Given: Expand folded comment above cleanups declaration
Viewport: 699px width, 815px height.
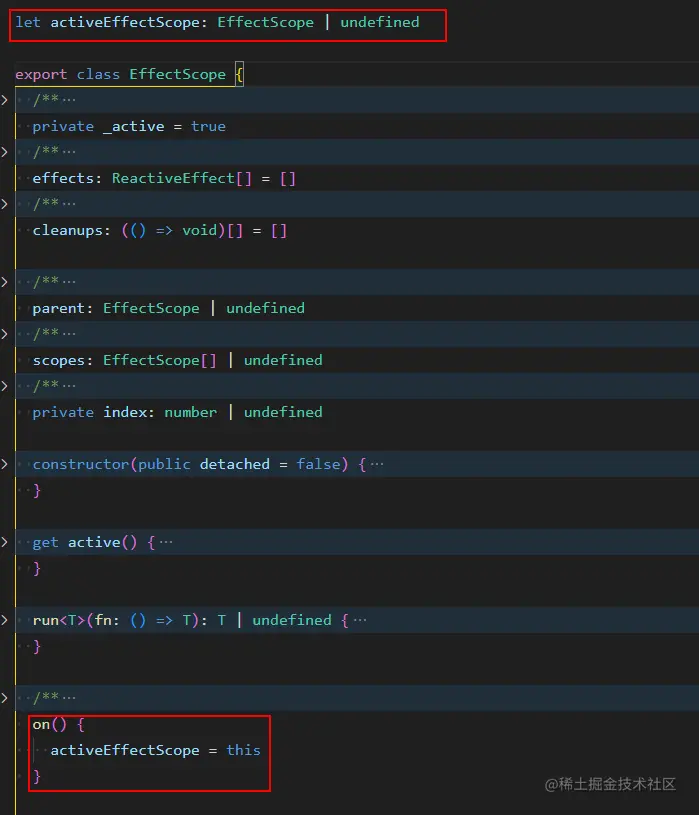Looking at the screenshot, I should (x=5, y=204).
